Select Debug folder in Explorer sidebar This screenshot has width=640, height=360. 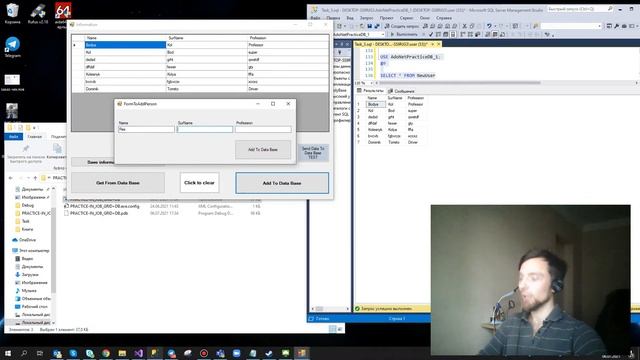coord(28,205)
